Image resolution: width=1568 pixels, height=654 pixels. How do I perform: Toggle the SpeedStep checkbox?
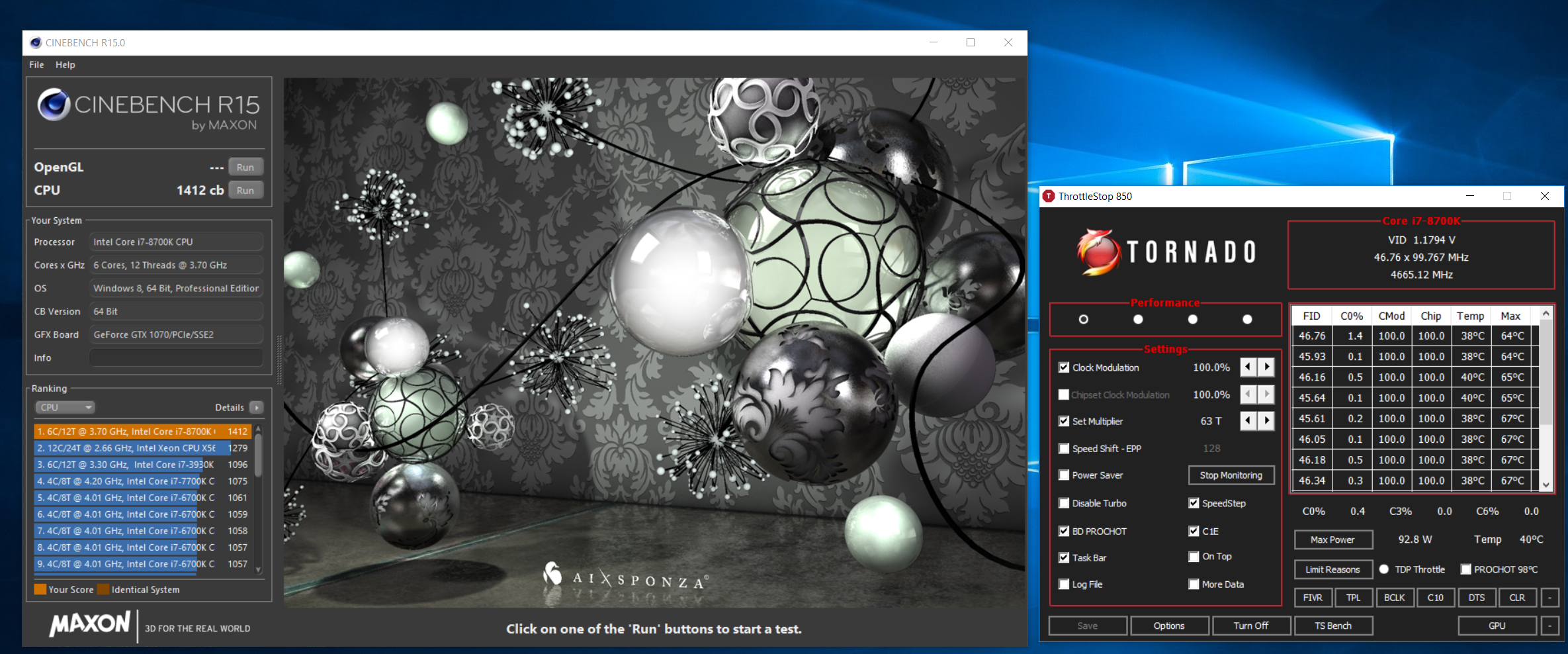coord(1194,503)
